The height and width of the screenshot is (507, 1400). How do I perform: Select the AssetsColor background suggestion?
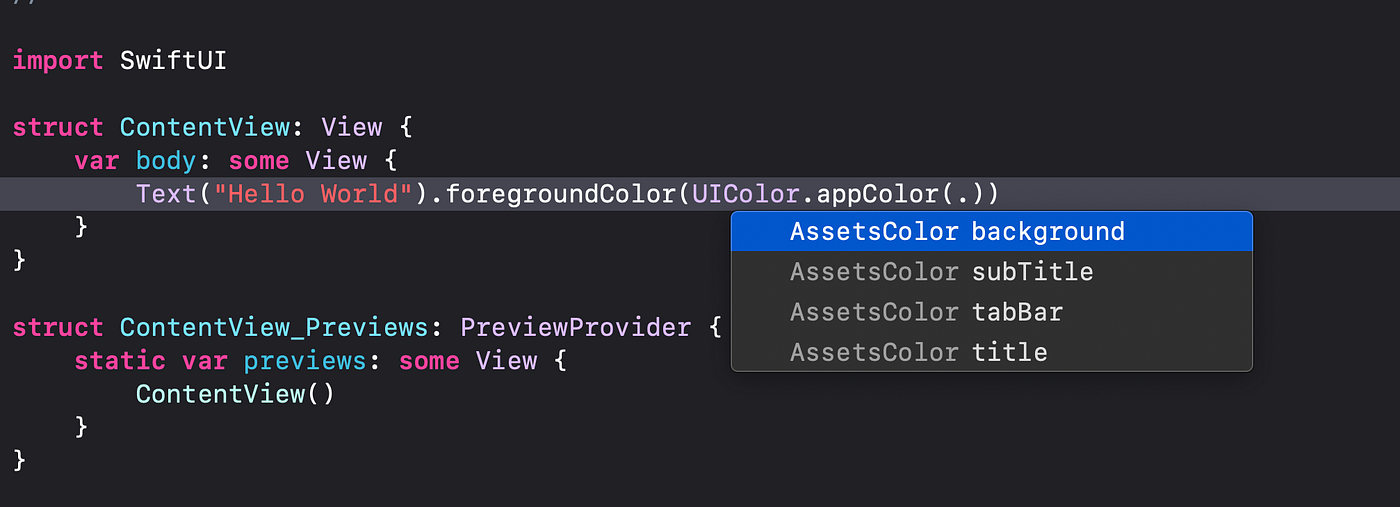(992, 232)
